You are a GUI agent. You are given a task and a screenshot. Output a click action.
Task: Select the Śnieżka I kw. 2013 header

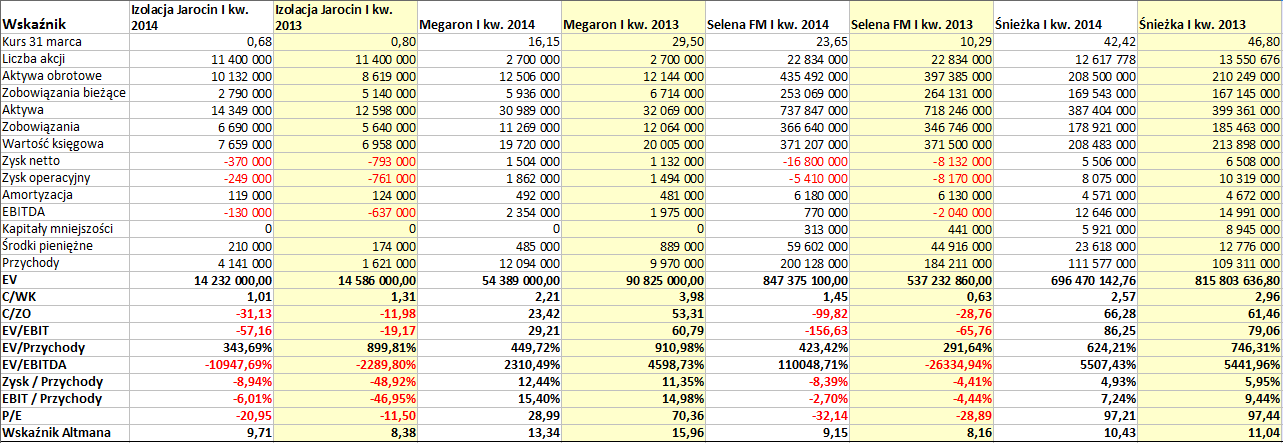(1209, 17)
